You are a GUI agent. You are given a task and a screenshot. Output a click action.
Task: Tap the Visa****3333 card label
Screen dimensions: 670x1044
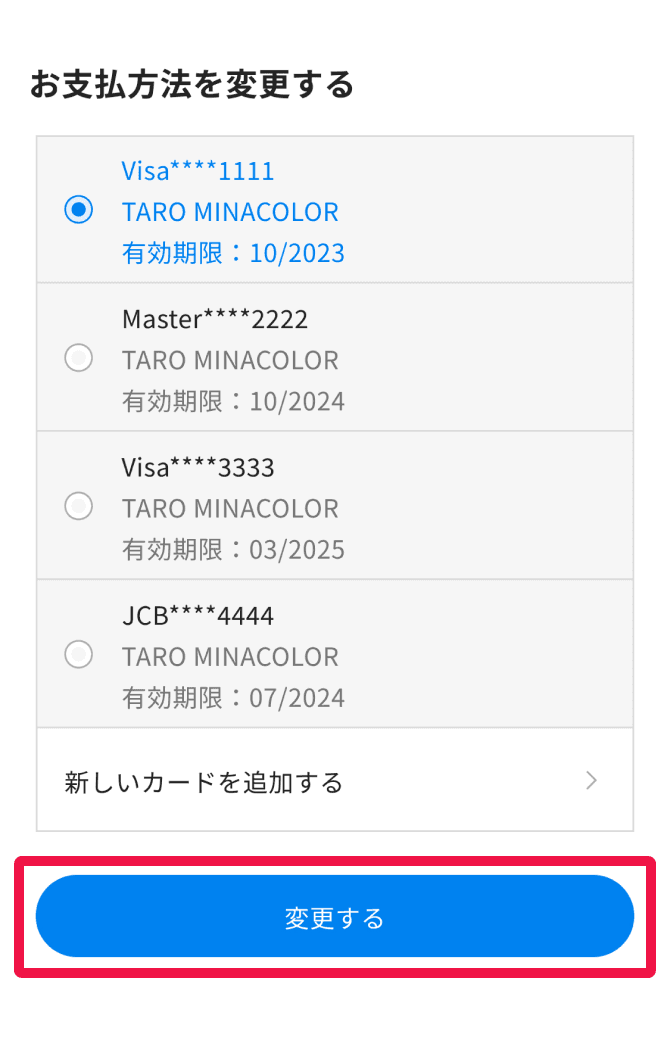(198, 467)
